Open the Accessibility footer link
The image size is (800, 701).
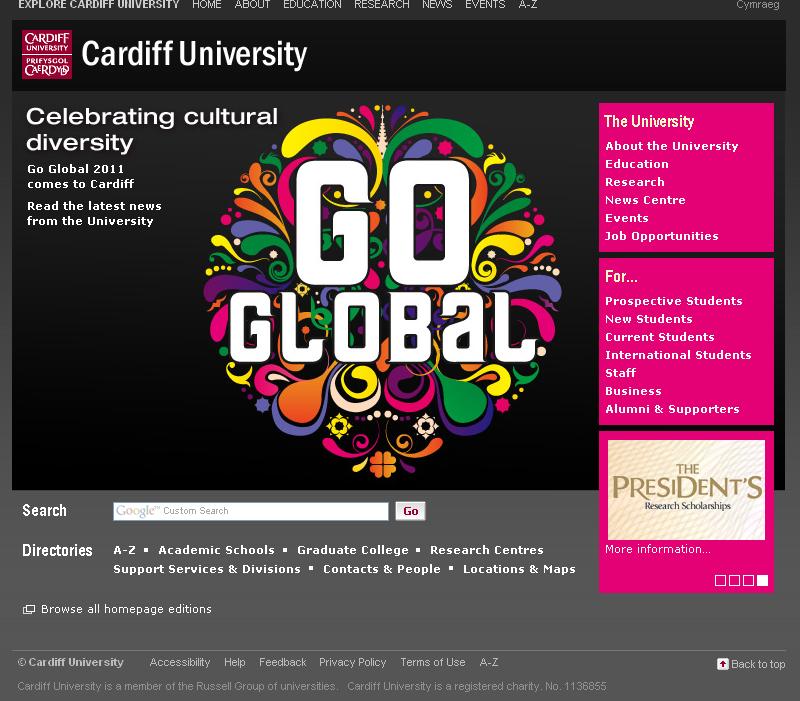pyautogui.click(x=180, y=662)
